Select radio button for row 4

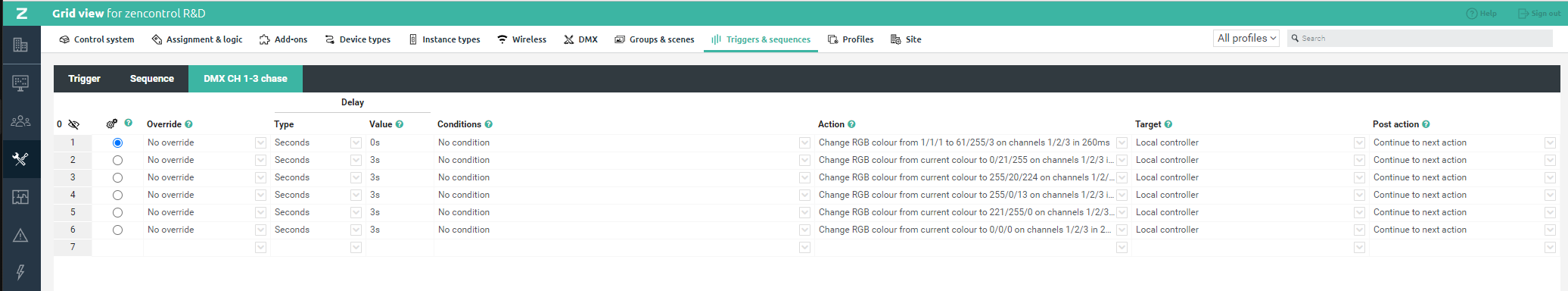pos(117,195)
